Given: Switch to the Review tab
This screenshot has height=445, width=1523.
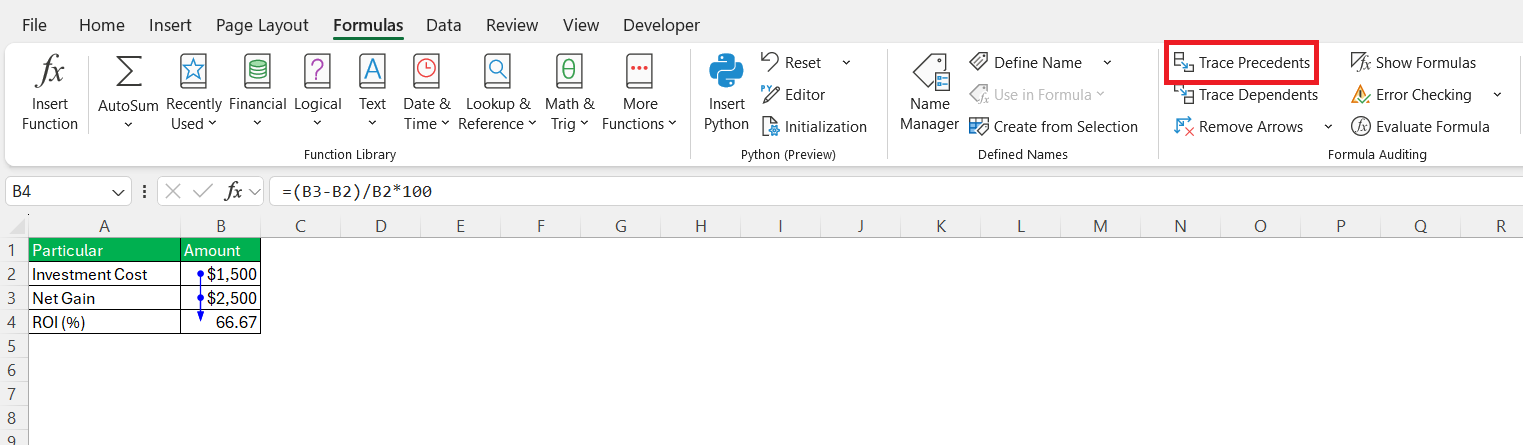Looking at the screenshot, I should coord(512,25).
